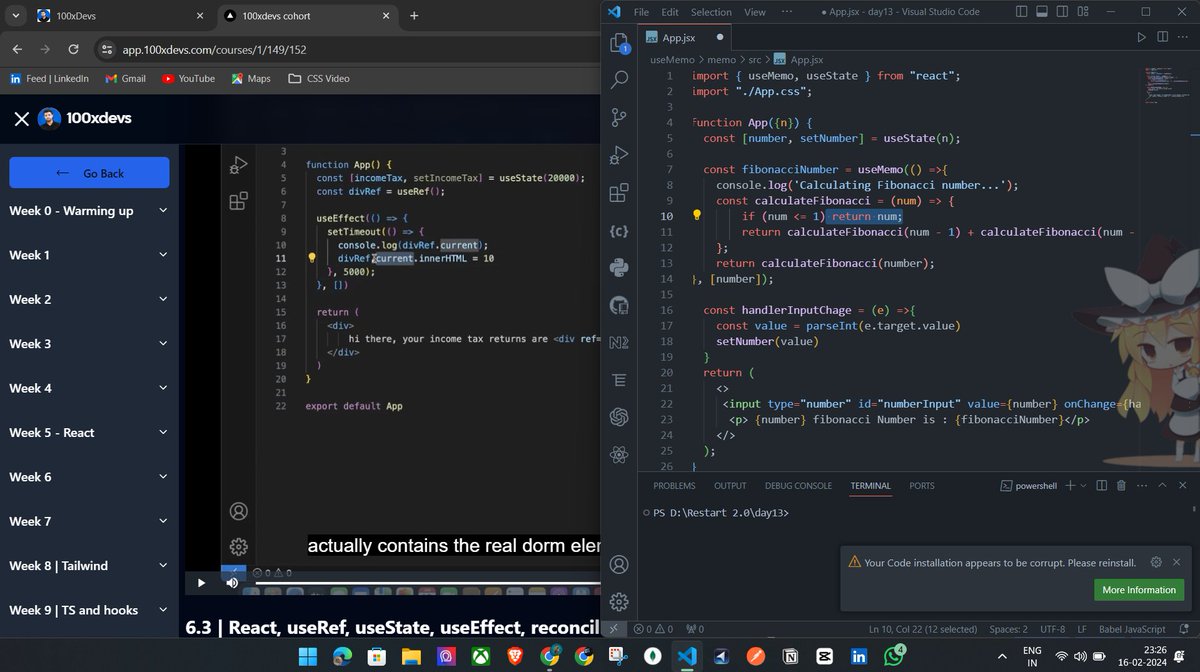The width and height of the screenshot is (1200, 672).
Task: Expand the Week 1 section
Action: 88,255
